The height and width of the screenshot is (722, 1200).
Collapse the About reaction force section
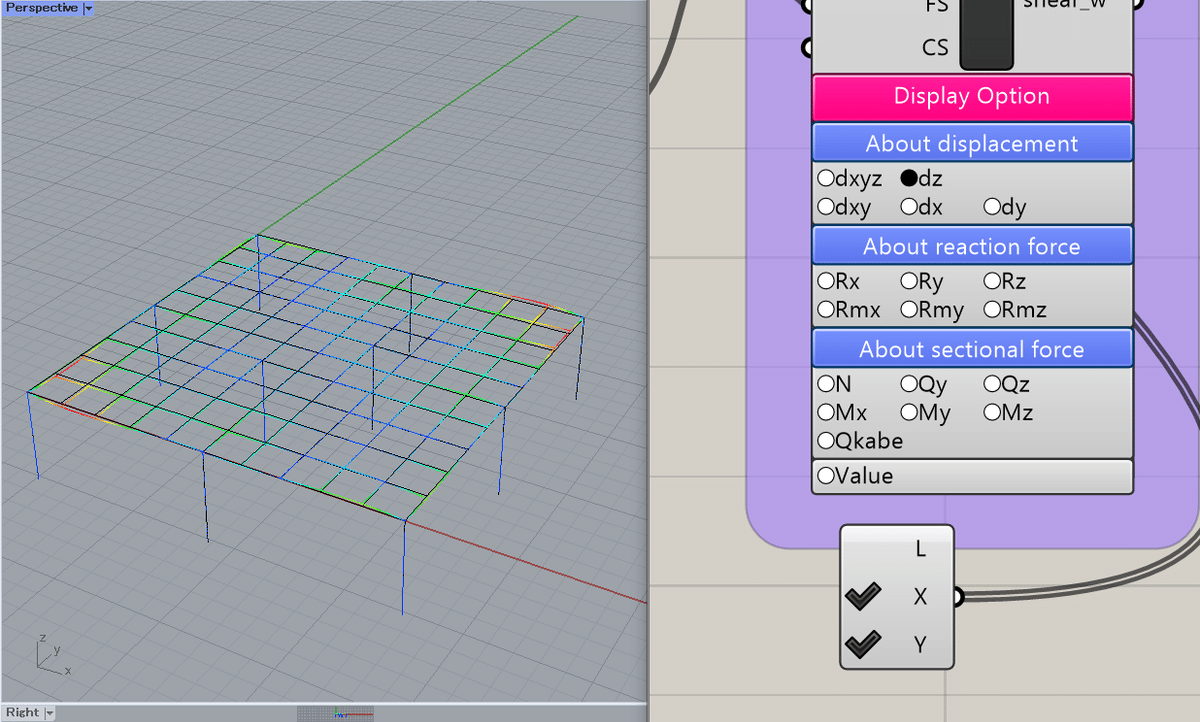(x=972, y=246)
